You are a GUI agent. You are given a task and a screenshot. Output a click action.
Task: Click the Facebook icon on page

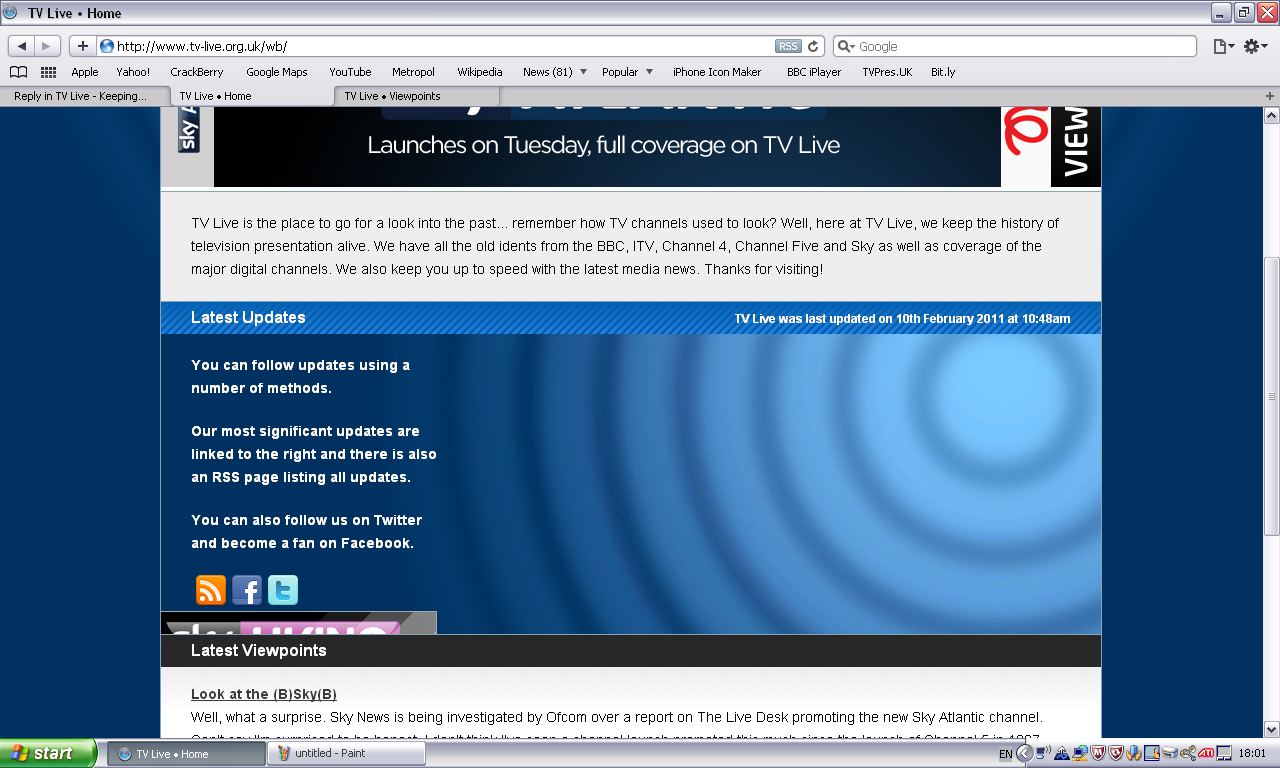(247, 590)
